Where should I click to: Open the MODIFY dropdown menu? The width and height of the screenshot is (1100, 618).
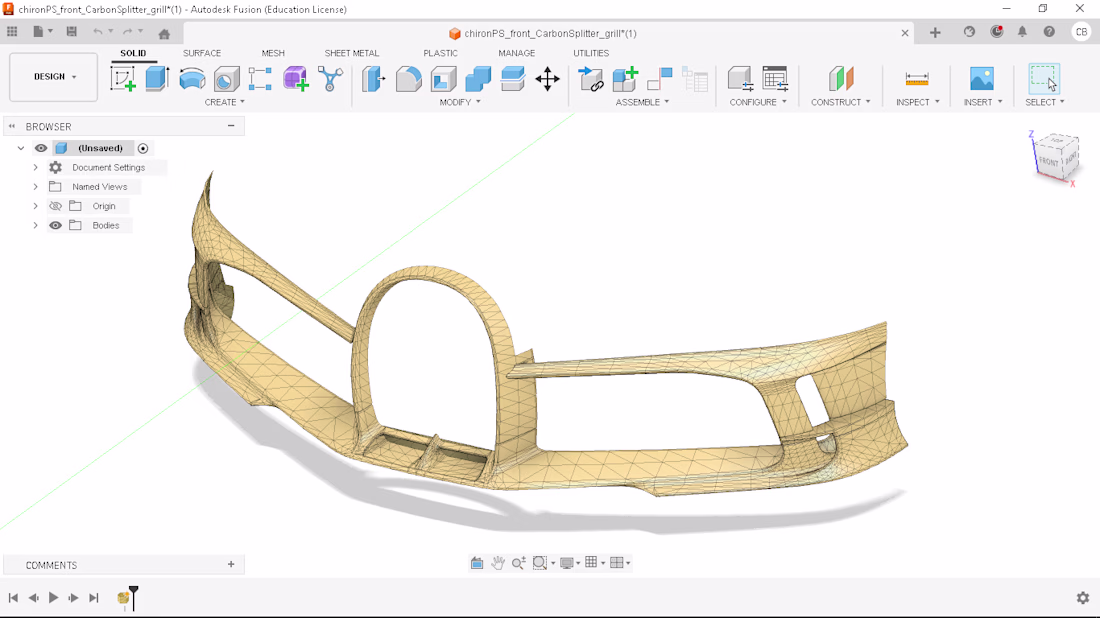pyautogui.click(x=460, y=102)
